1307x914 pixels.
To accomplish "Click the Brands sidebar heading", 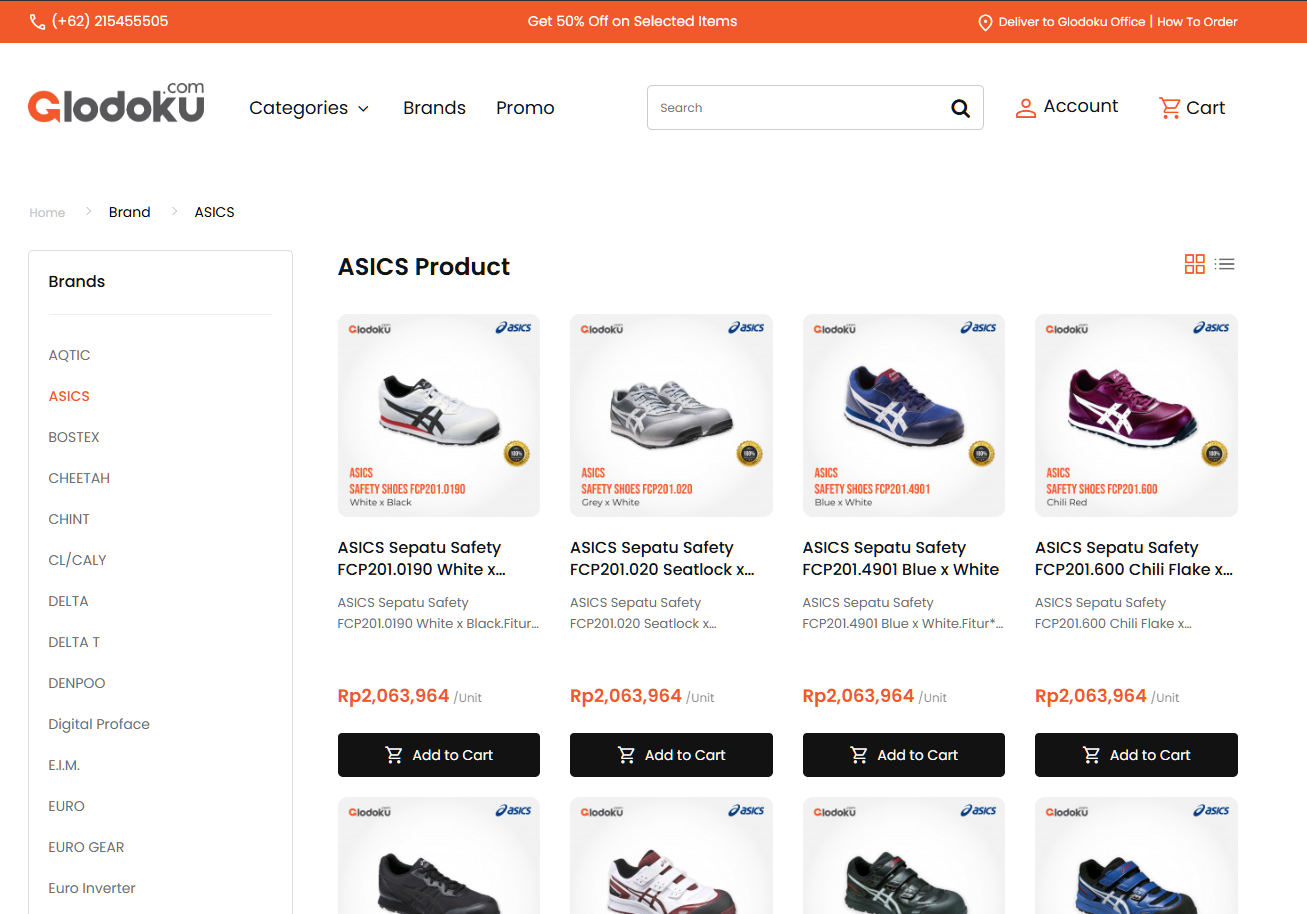I will pos(77,282).
